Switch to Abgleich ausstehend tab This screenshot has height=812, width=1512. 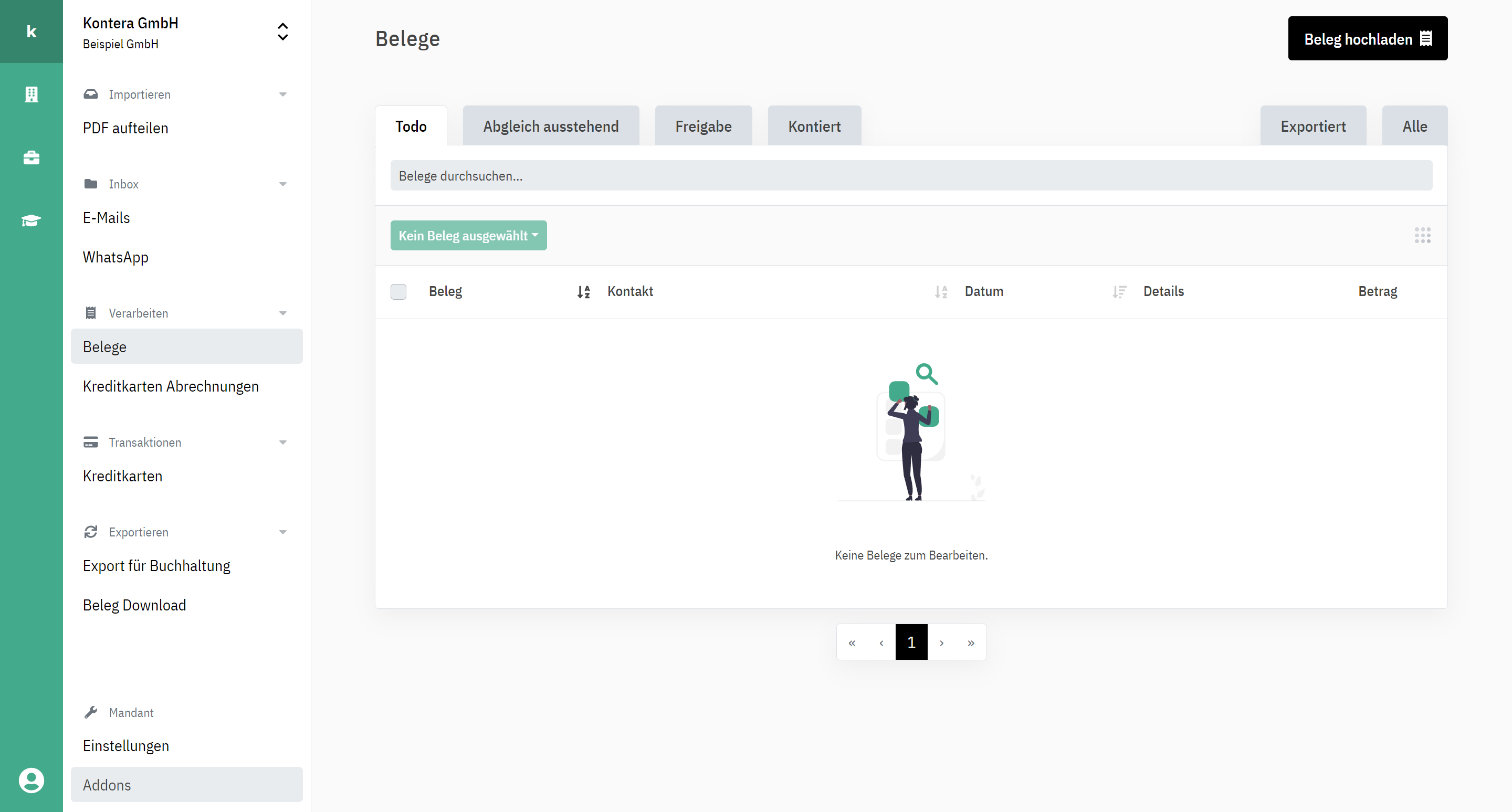pyautogui.click(x=551, y=126)
